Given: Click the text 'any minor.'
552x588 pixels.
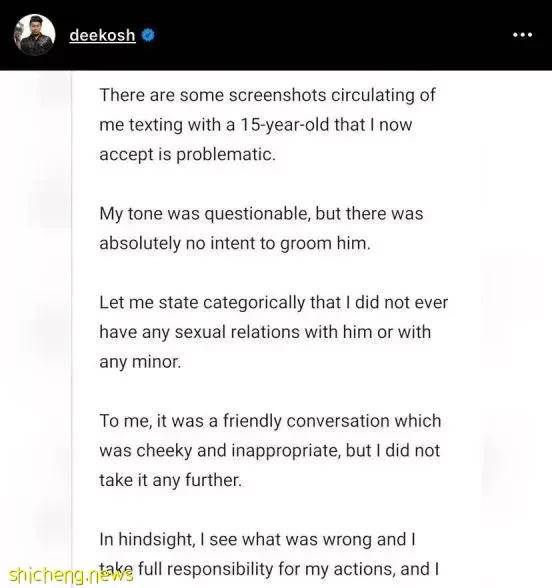Looking at the screenshot, I should (140, 362).
